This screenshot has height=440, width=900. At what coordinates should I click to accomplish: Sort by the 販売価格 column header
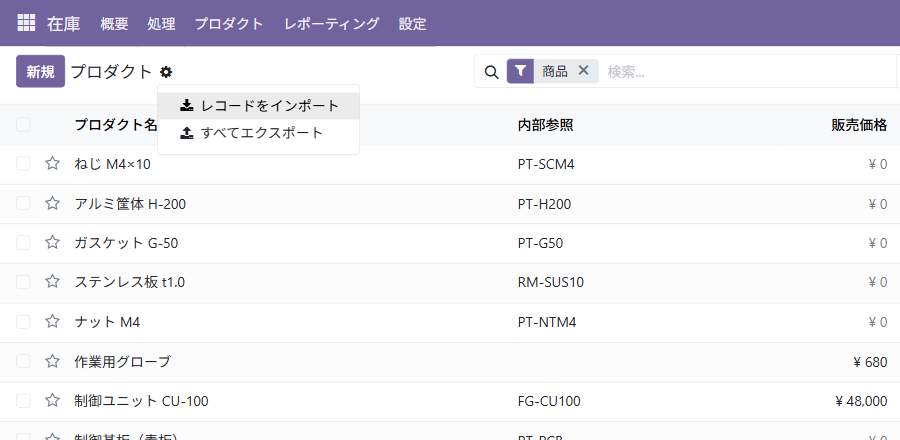[859, 124]
